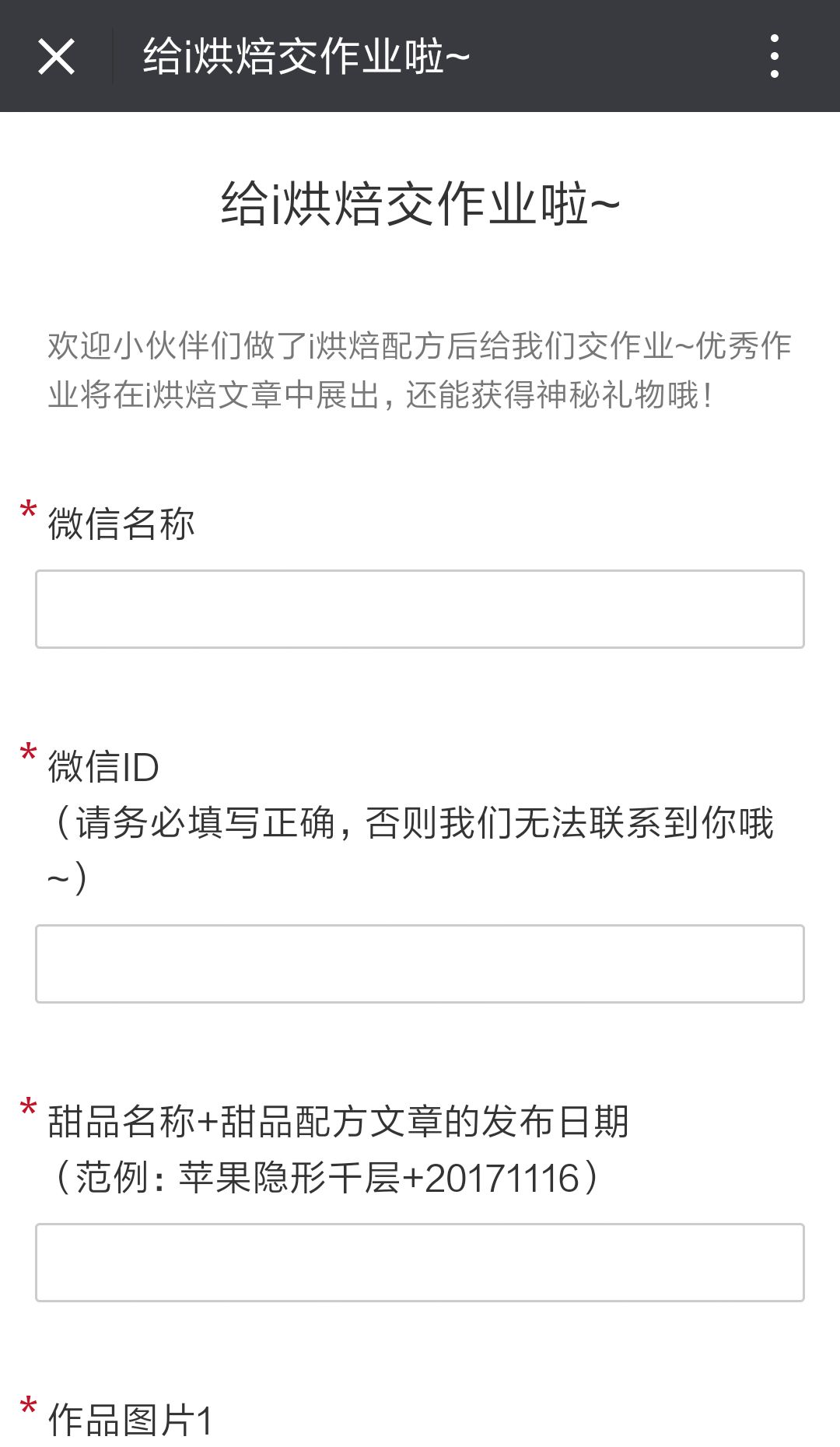The image size is (840, 1447).
Task: Close the page with the X icon
Action: pyautogui.click(x=56, y=57)
